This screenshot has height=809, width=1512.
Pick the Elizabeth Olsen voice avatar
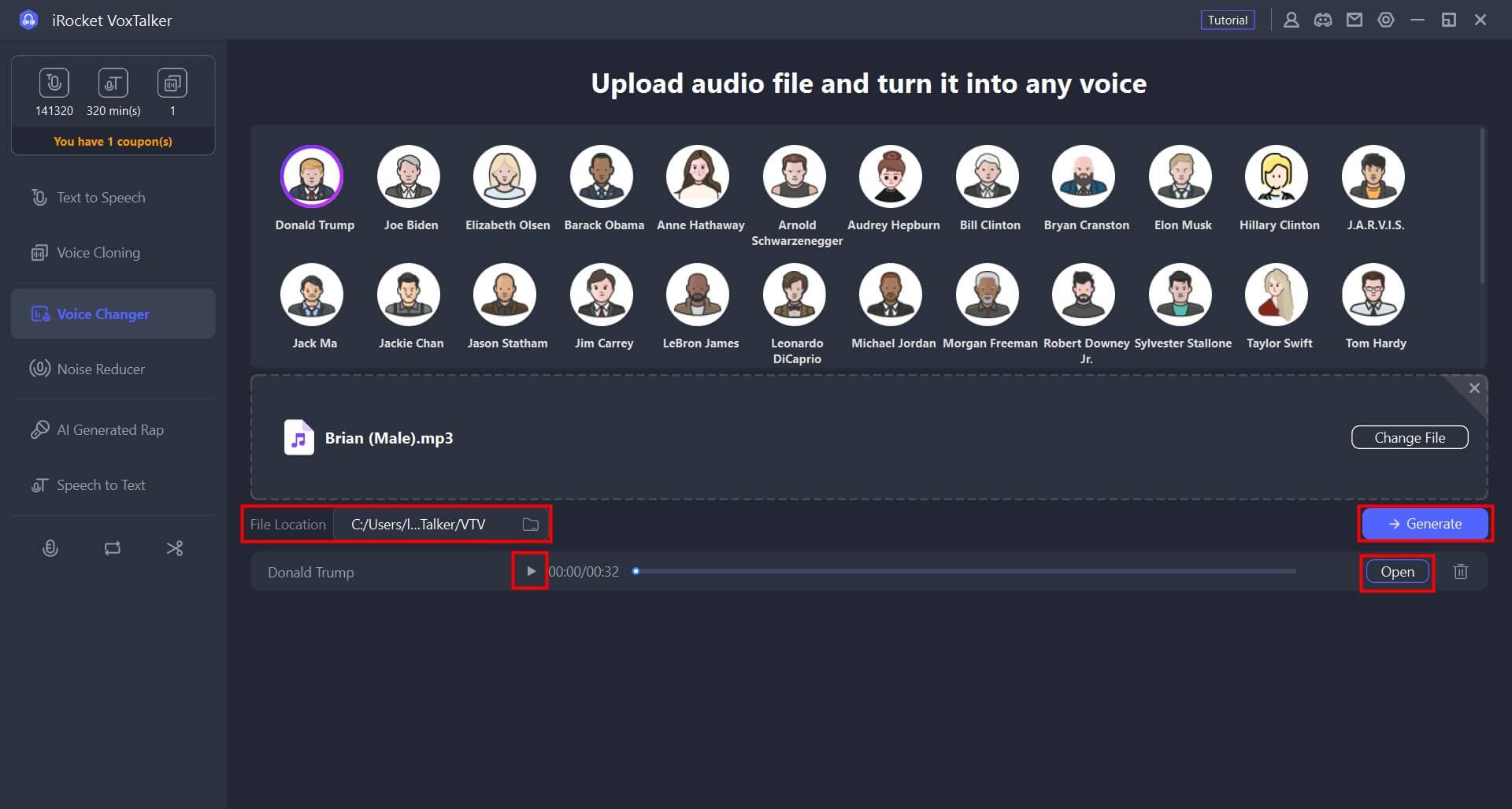[x=505, y=176]
